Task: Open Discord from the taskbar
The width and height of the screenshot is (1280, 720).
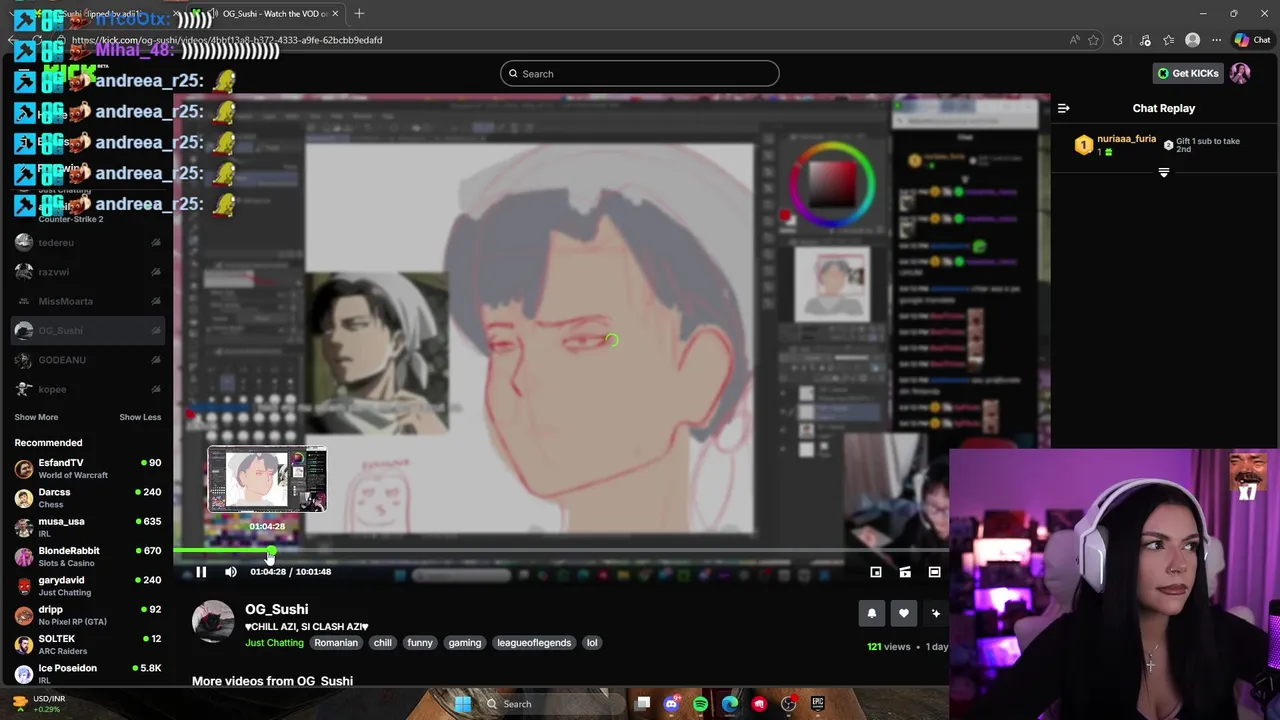Action: tap(672, 704)
